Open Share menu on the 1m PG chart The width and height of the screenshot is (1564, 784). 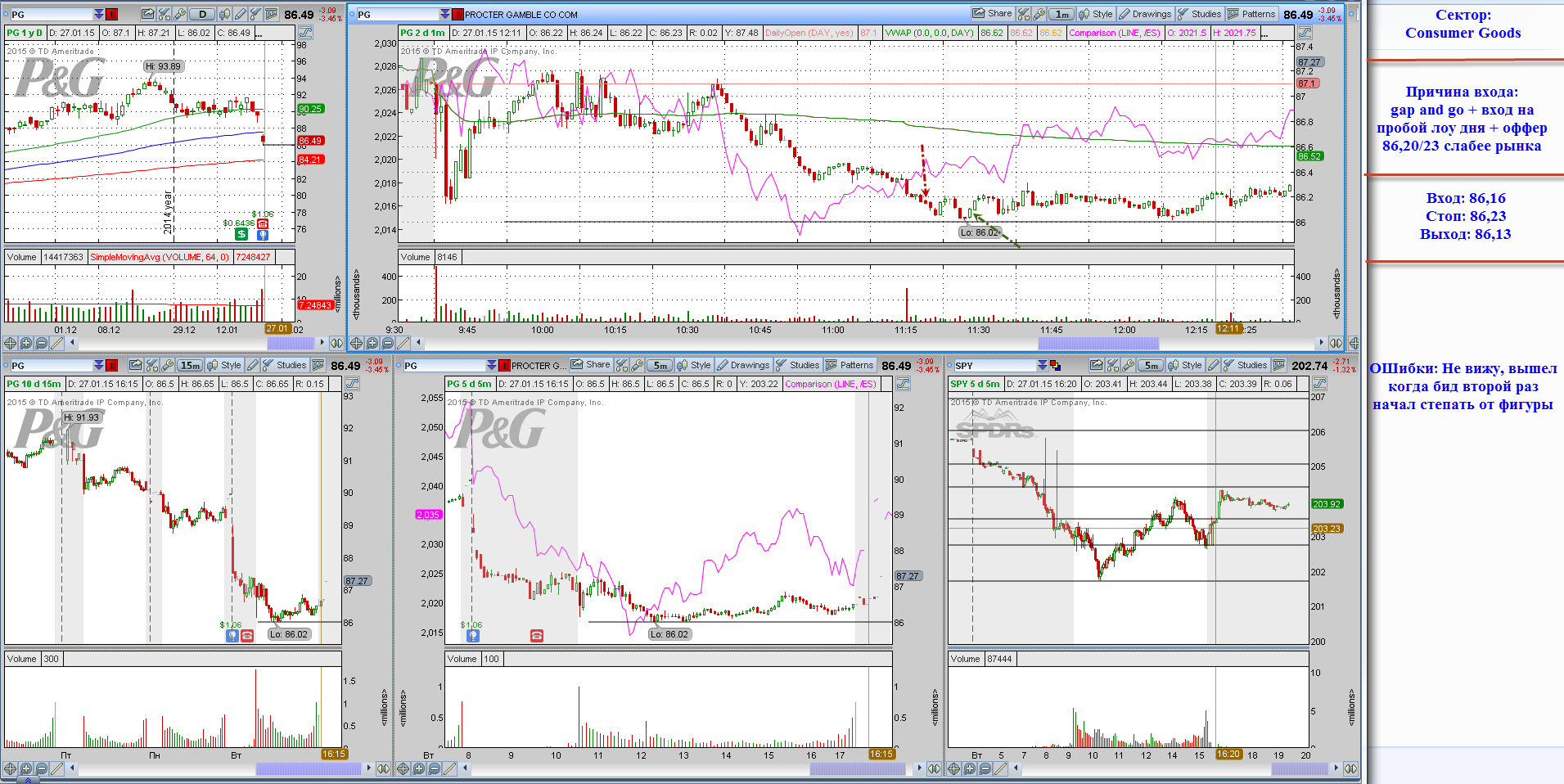point(992,14)
